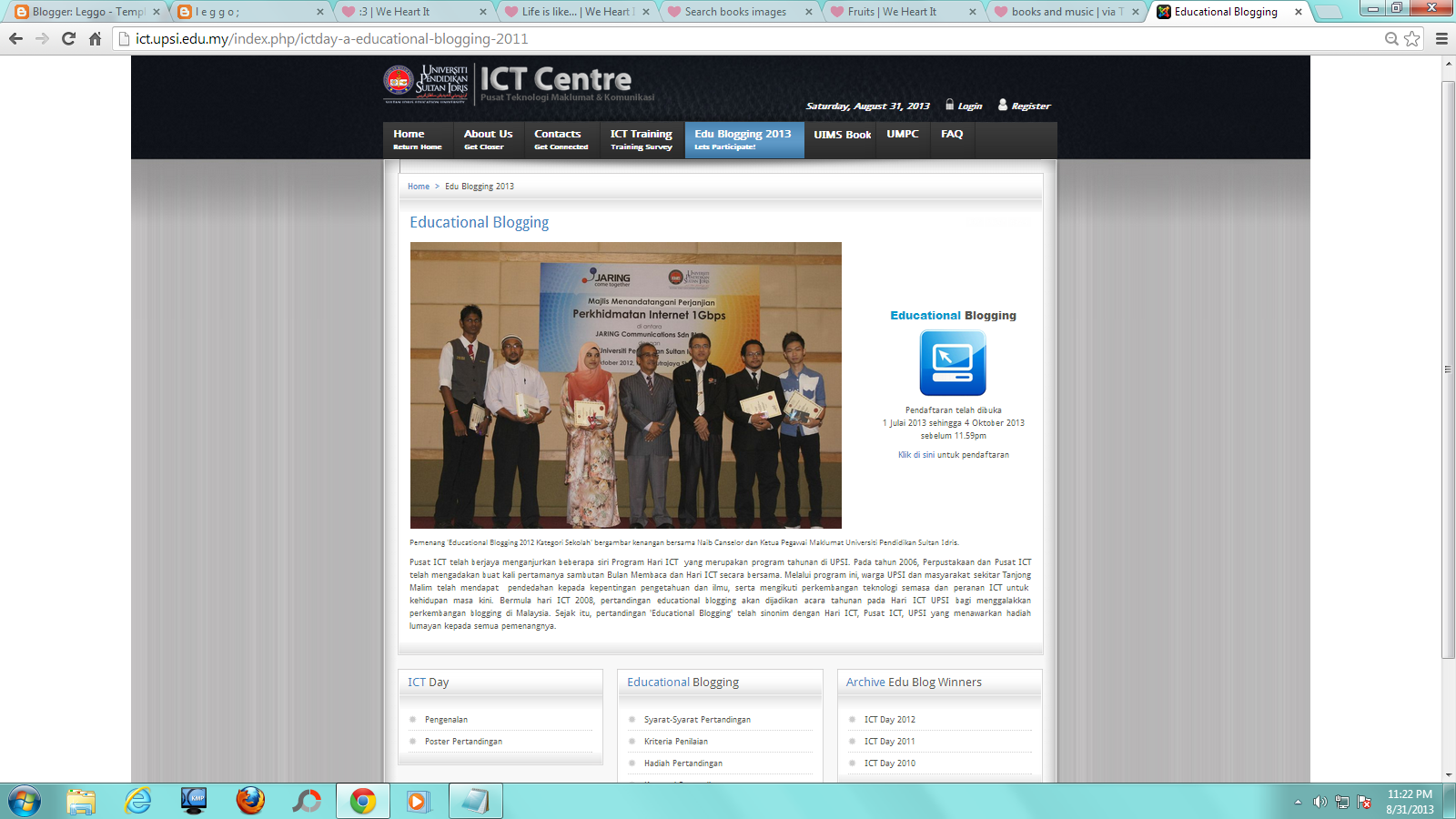Viewport: 1456px width, 819px height.
Task: Open the Windows Start button
Action: point(25,801)
